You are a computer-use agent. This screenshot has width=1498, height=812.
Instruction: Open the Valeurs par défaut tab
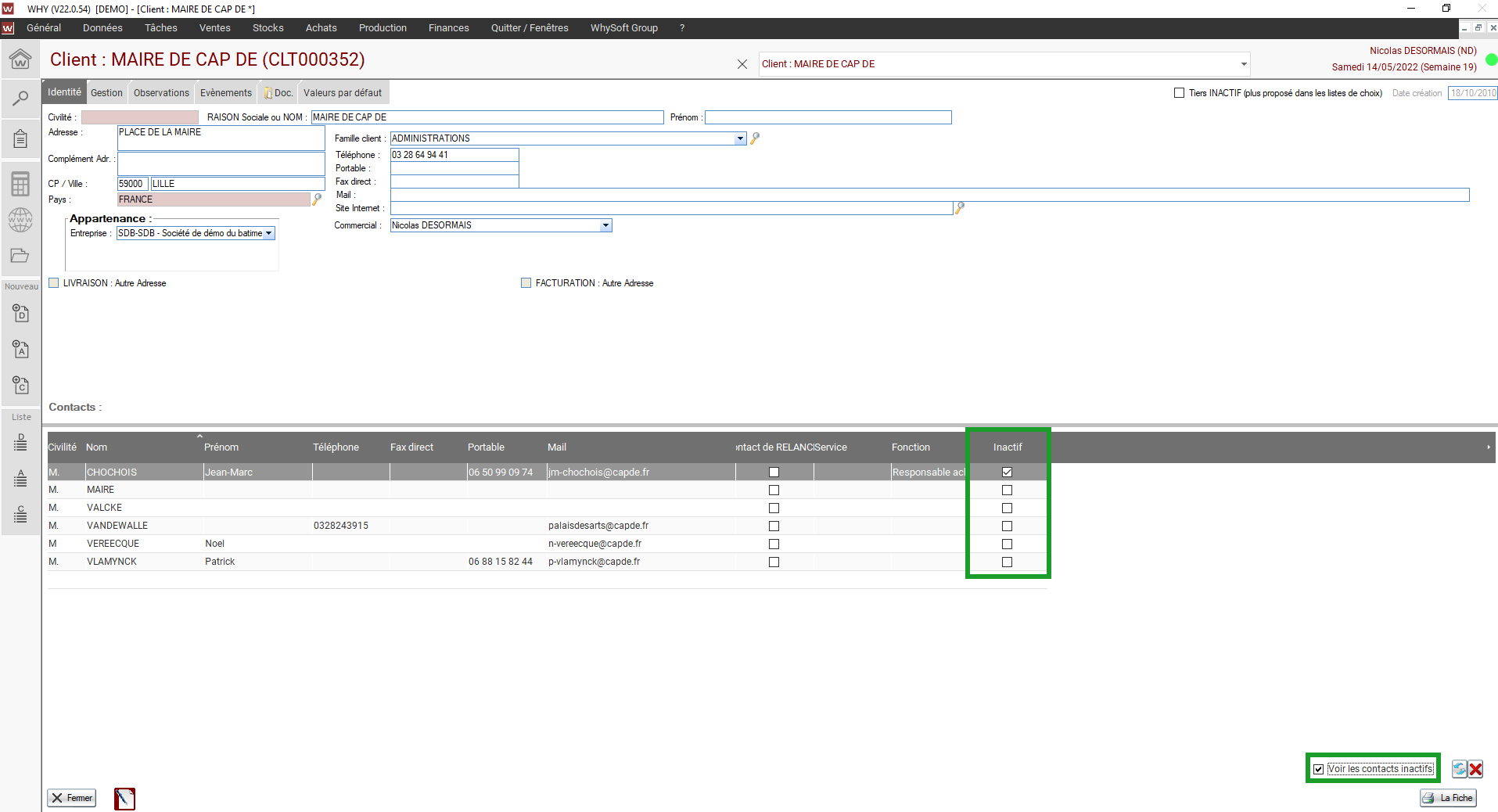[x=343, y=93]
